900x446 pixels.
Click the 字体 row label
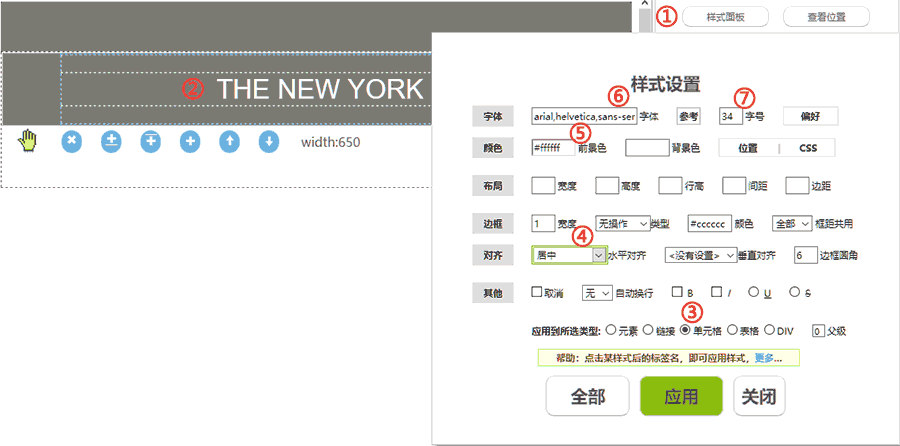click(494, 116)
